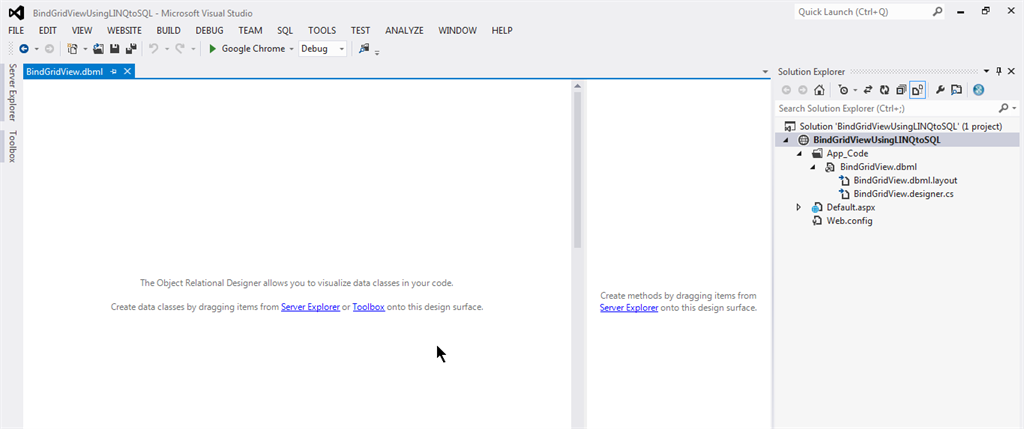Image resolution: width=1024 pixels, height=429 pixels.
Task: Click the Toolbox link on design surface
Action: (368, 307)
